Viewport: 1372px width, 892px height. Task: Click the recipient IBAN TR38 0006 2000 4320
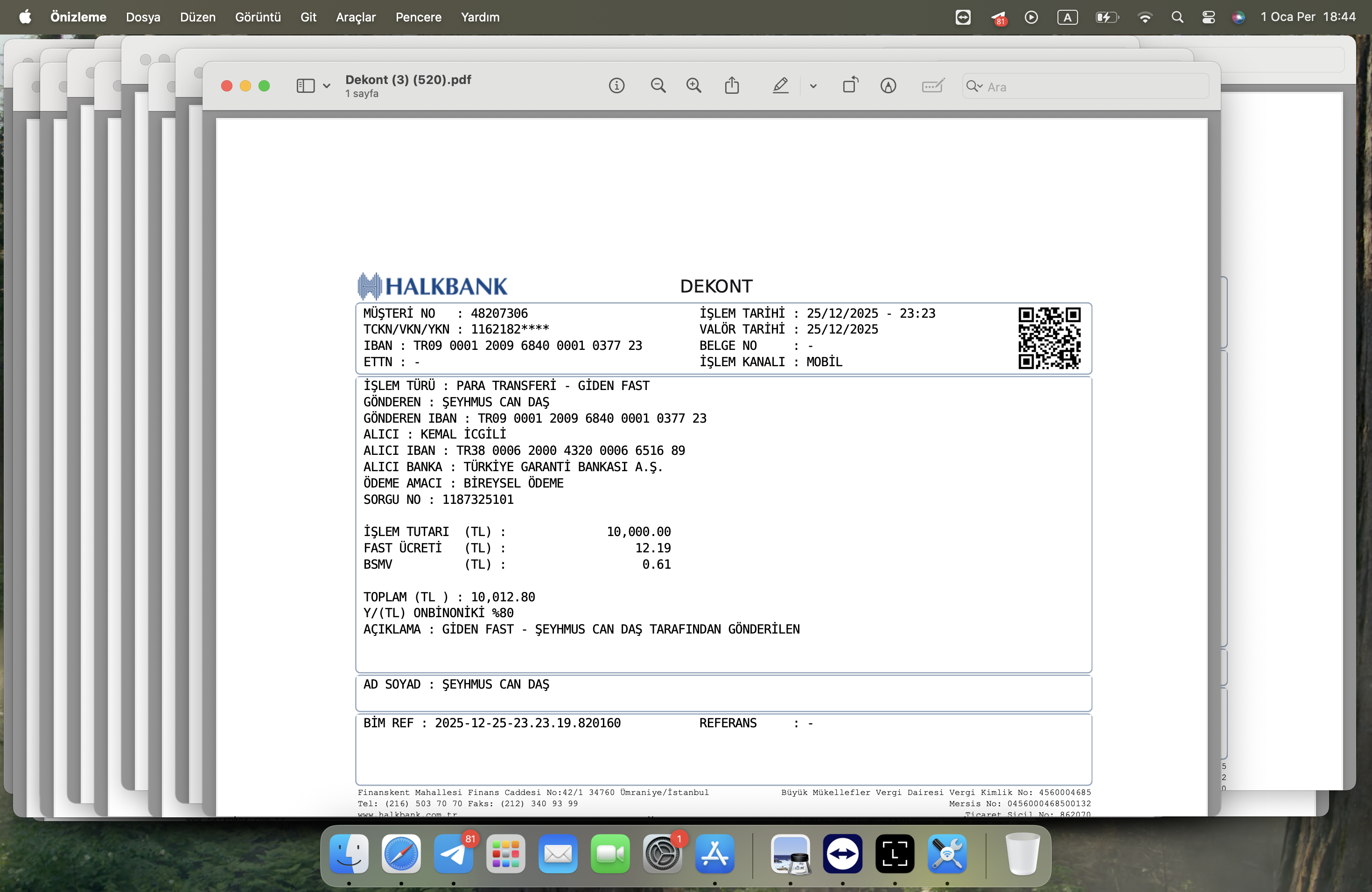(x=571, y=451)
